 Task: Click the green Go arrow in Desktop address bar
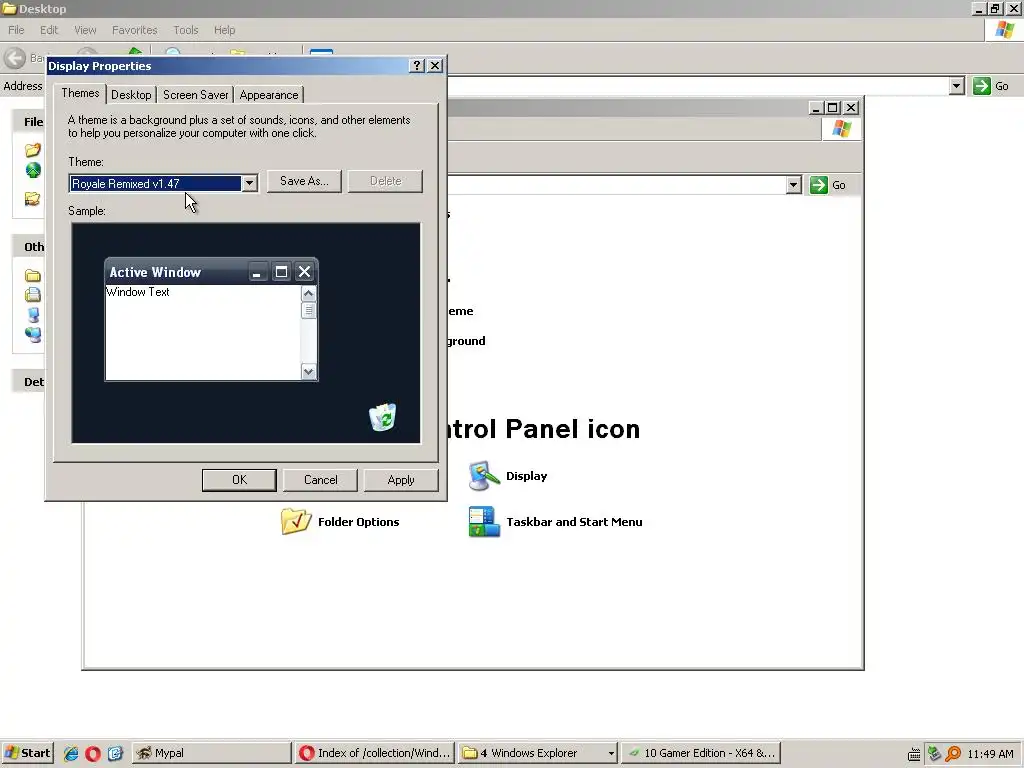(982, 86)
